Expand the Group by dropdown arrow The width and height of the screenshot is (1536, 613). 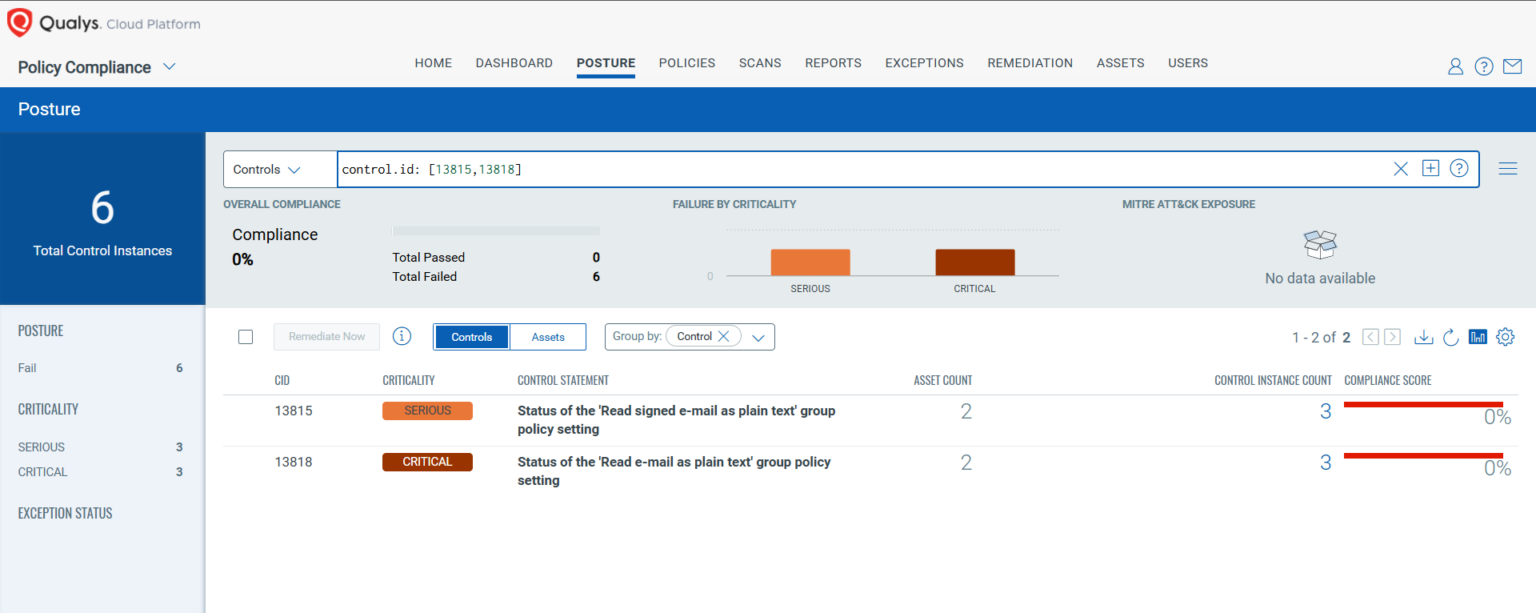[758, 337]
